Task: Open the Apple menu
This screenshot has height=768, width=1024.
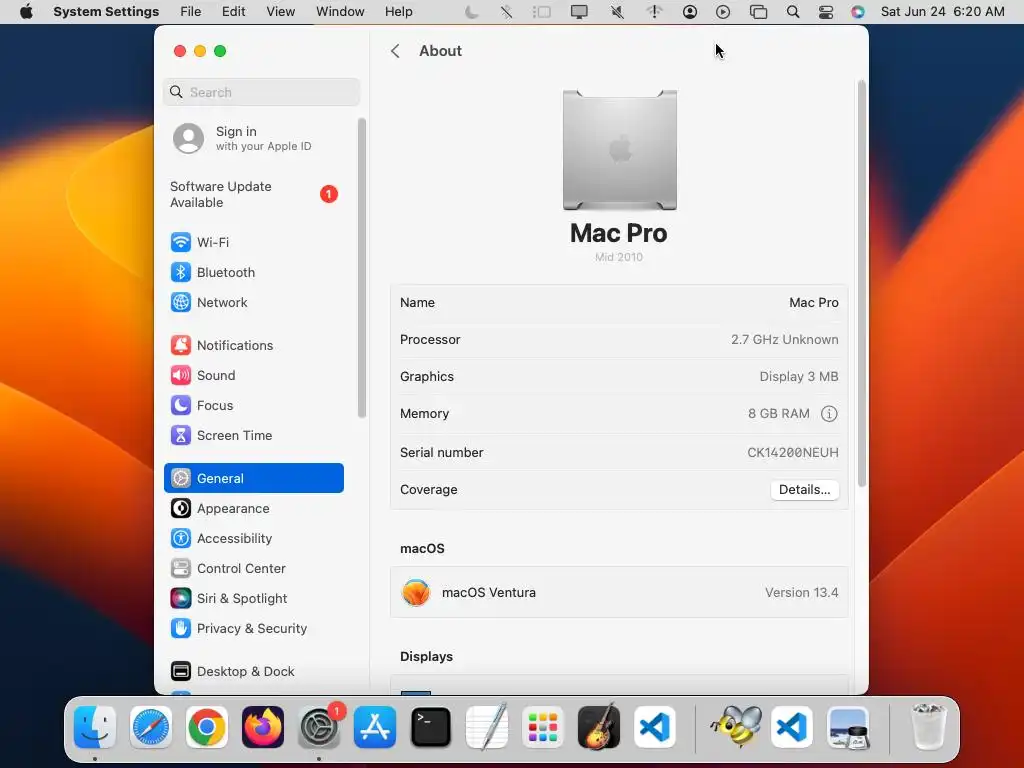Action: (26, 12)
